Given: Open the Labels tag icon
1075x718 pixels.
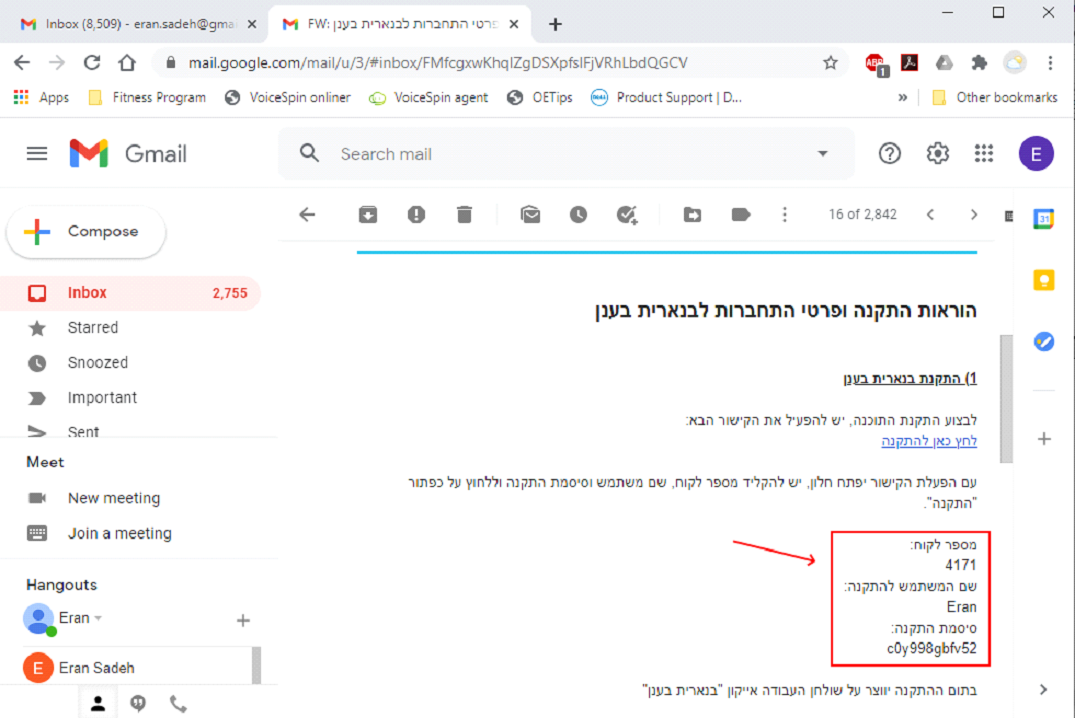Looking at the screenshot, I should [740, 214].
